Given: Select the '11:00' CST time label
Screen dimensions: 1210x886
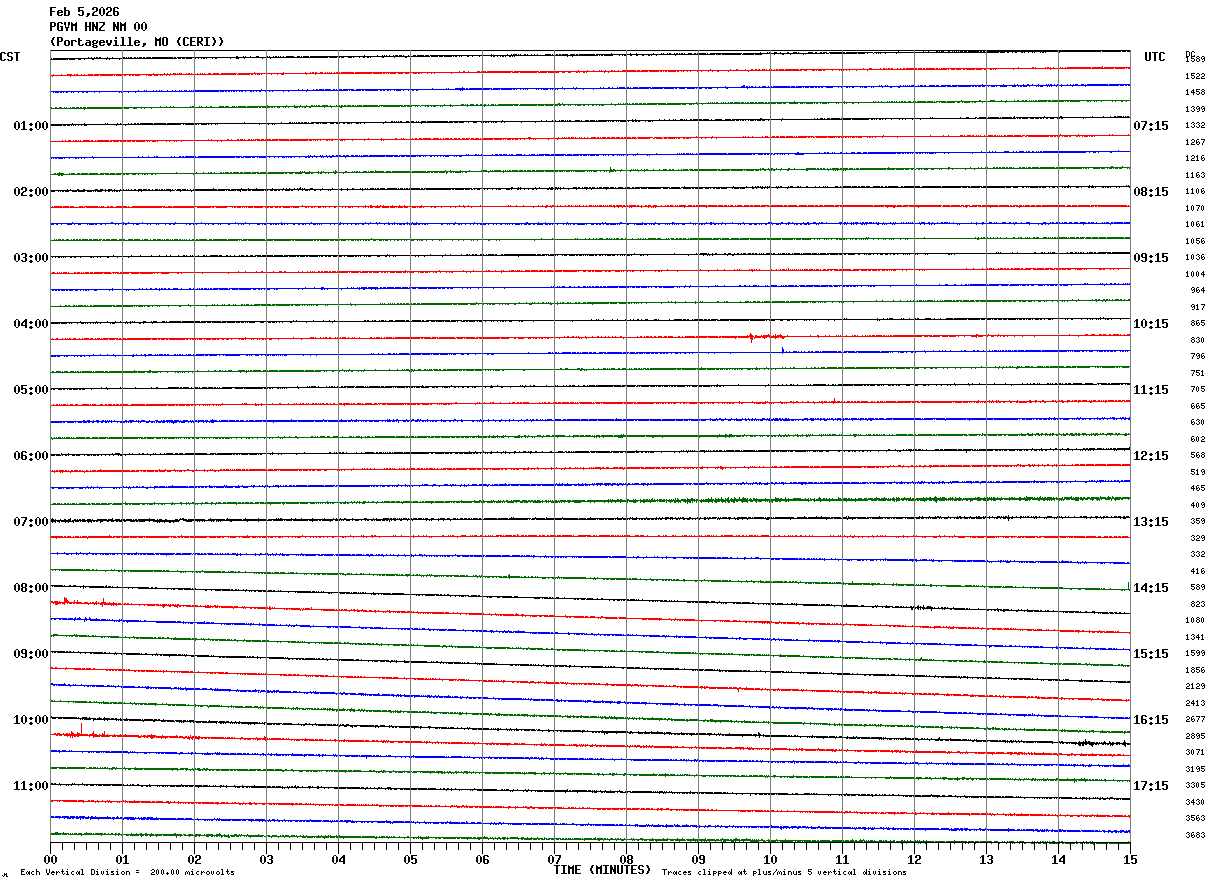Looking at the screenshot, I should pyautogui.click(x=30, y=786).
